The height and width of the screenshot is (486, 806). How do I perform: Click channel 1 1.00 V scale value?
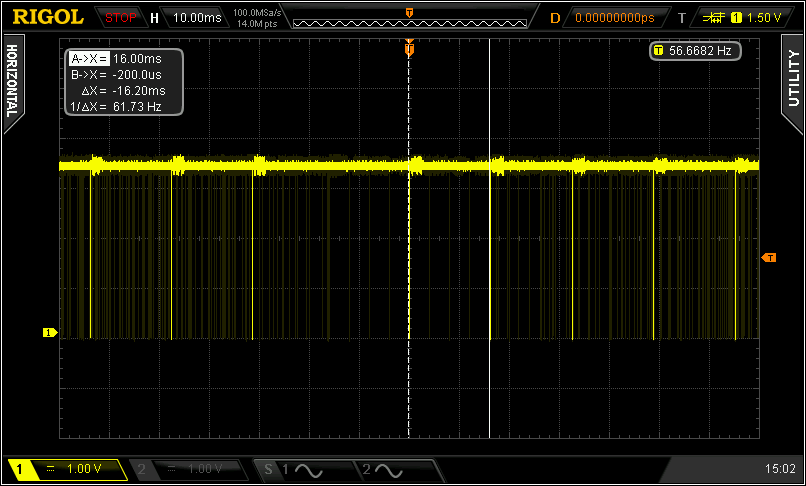click(x=84, y=469)
